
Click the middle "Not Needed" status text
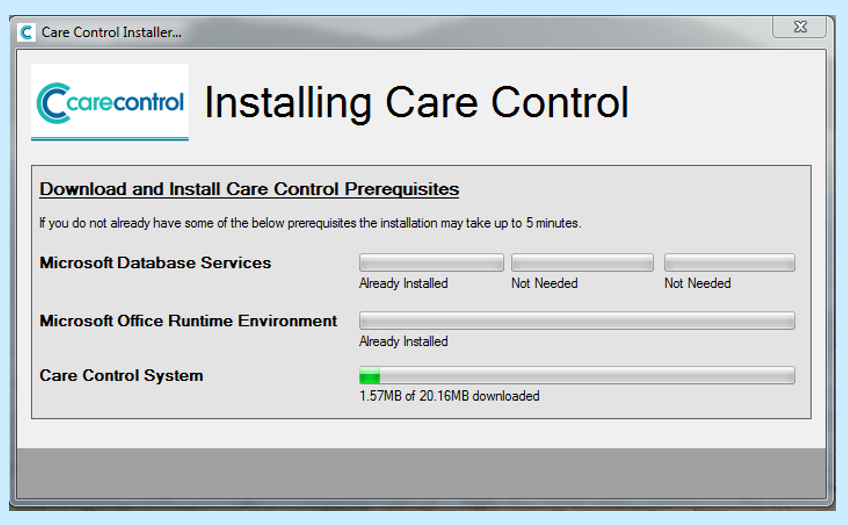(x=544, y=284)
